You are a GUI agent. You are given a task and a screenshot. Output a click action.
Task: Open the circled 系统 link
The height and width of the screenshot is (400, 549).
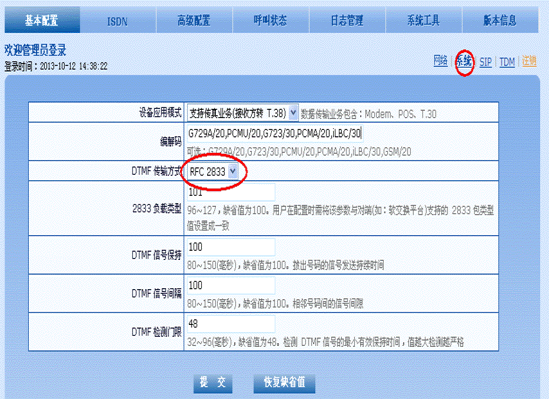pyautogui.click(x=464, y=62)
